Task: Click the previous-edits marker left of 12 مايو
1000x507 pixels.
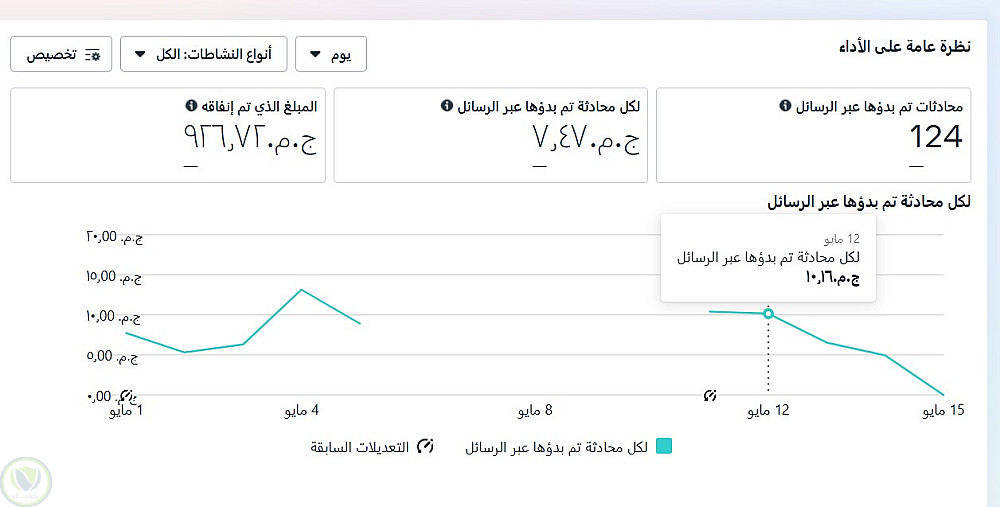Action: click(x=710, y=395)
